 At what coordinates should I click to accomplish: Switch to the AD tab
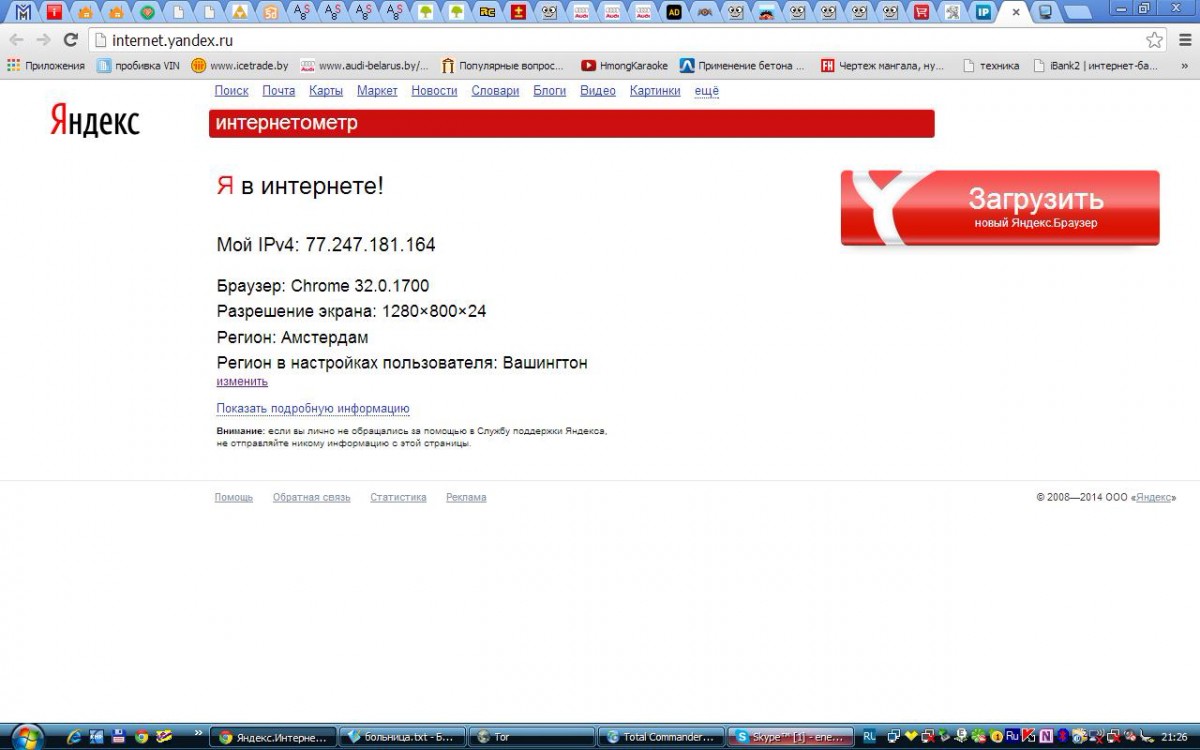(x=674, y=12)
